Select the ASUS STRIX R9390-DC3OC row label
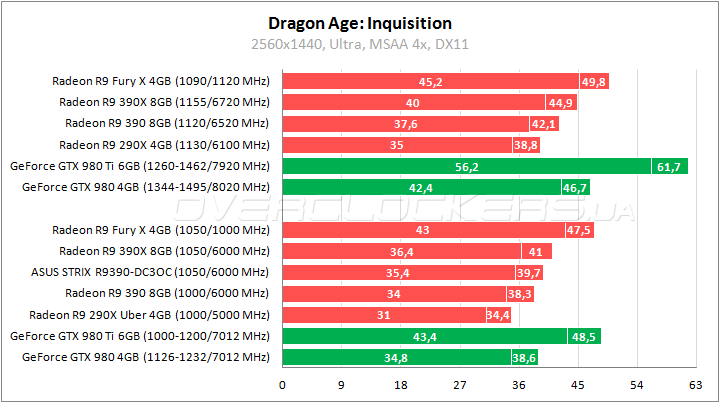The width and height of the screenshot is (720, 403). (151, 272)
